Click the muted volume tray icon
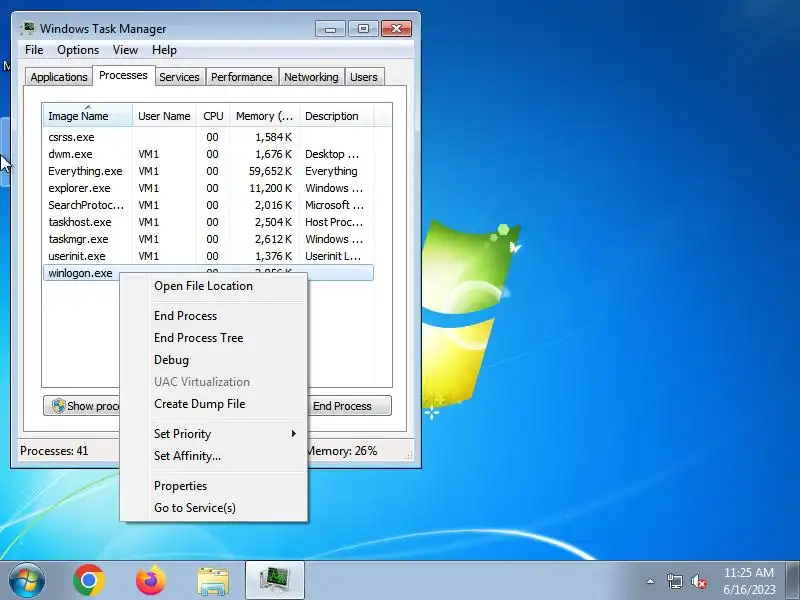Viewport: 800px width, 600px height. [699, 581]
